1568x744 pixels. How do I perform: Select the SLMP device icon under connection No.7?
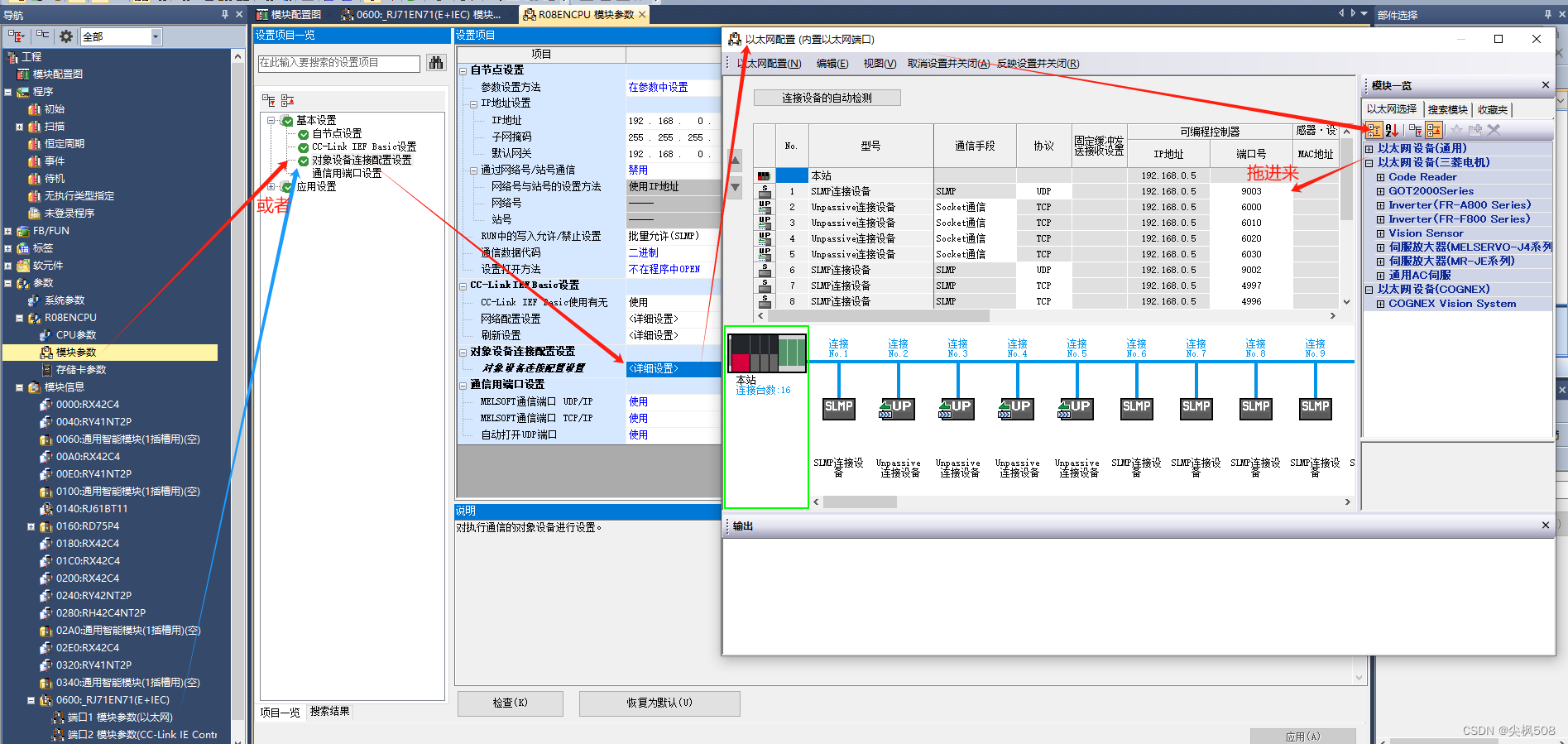click(x=1196, y=408)
